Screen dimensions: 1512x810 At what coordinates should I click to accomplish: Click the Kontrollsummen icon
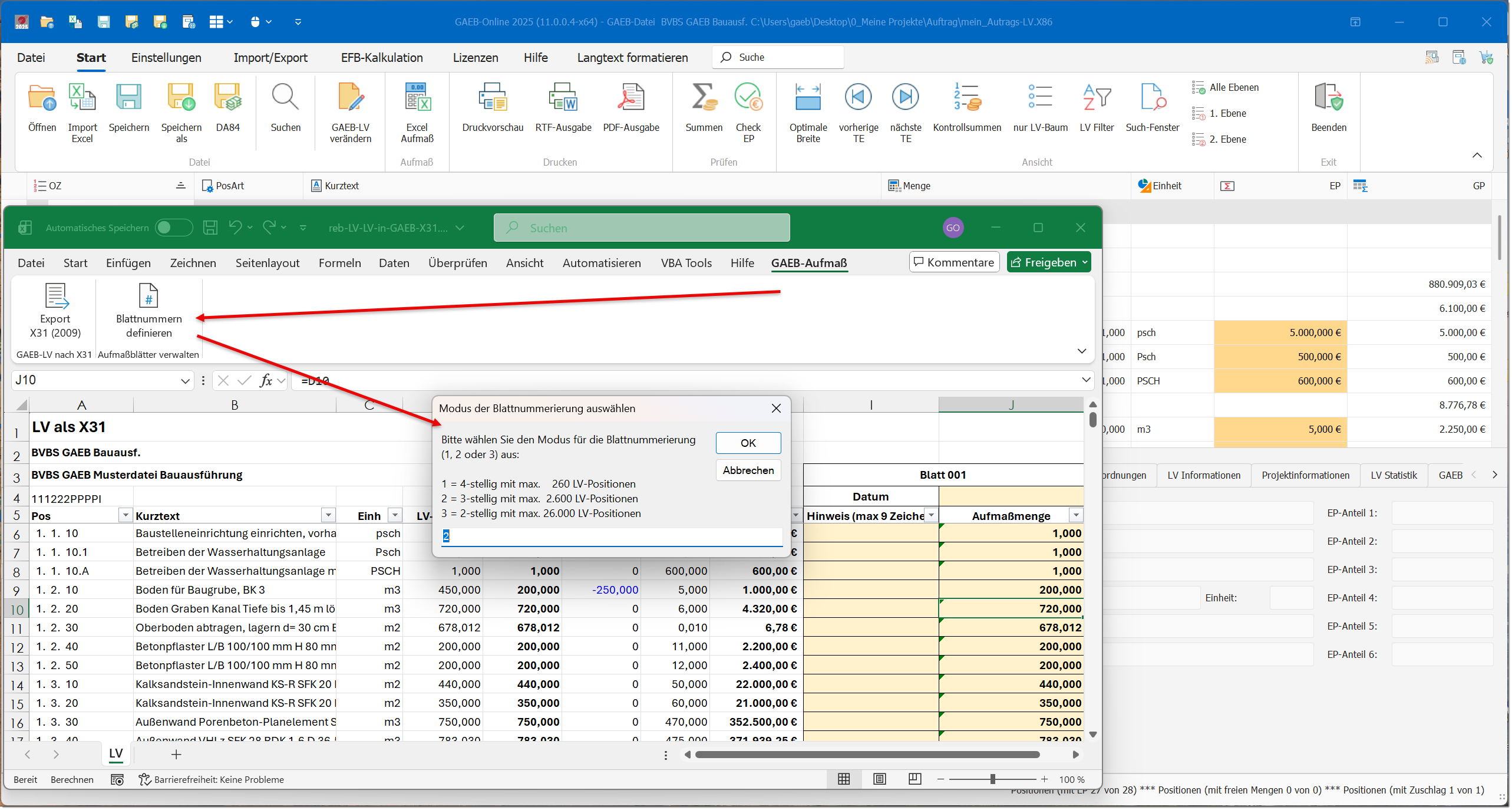(x=966, y=98)
